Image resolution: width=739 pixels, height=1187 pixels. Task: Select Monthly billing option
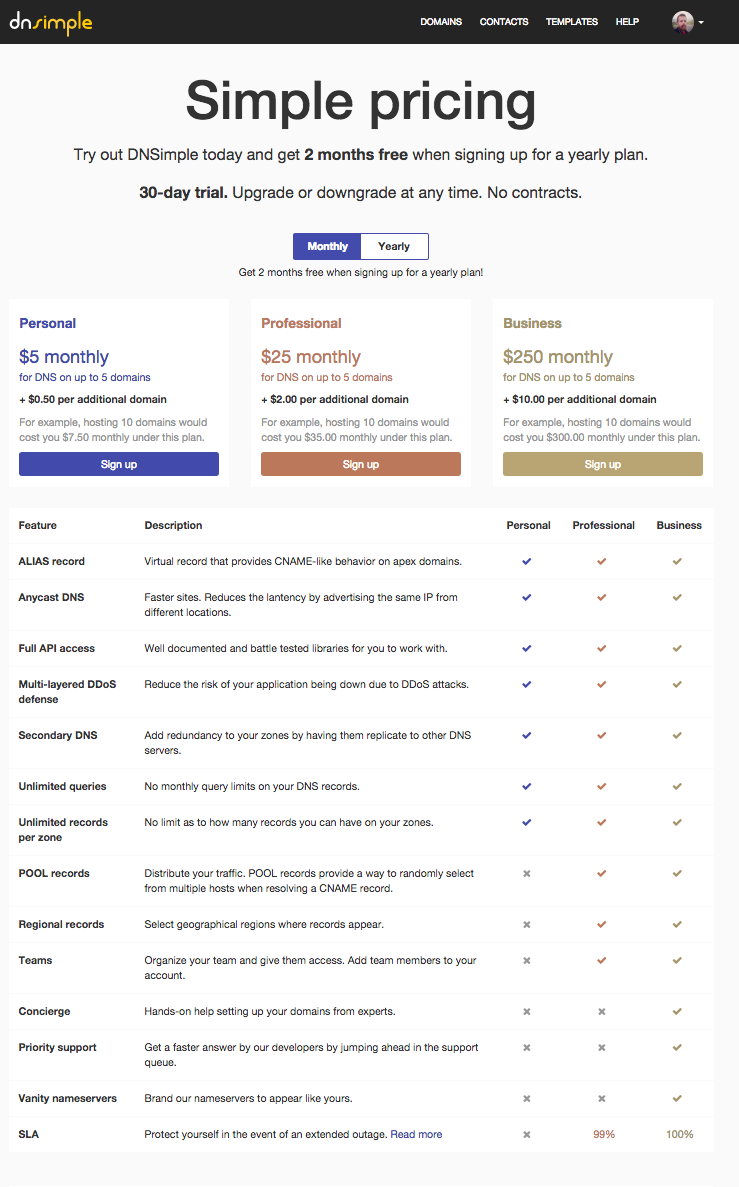tap(327, 246)
